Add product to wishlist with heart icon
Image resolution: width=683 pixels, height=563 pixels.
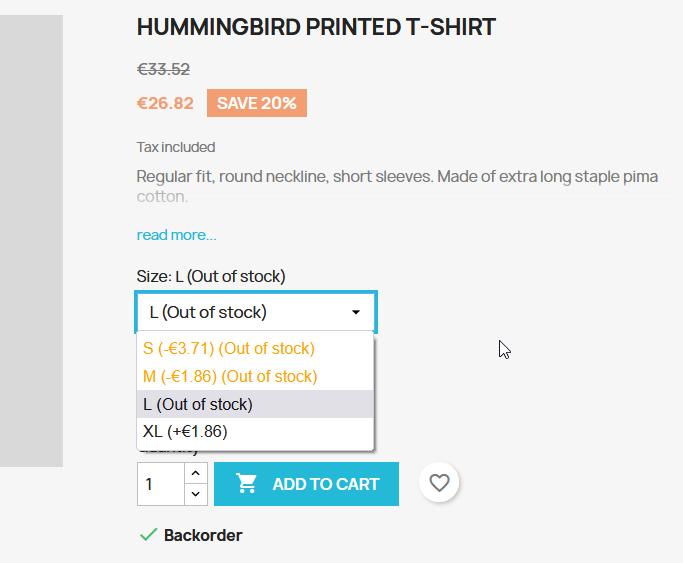[439, 484]
